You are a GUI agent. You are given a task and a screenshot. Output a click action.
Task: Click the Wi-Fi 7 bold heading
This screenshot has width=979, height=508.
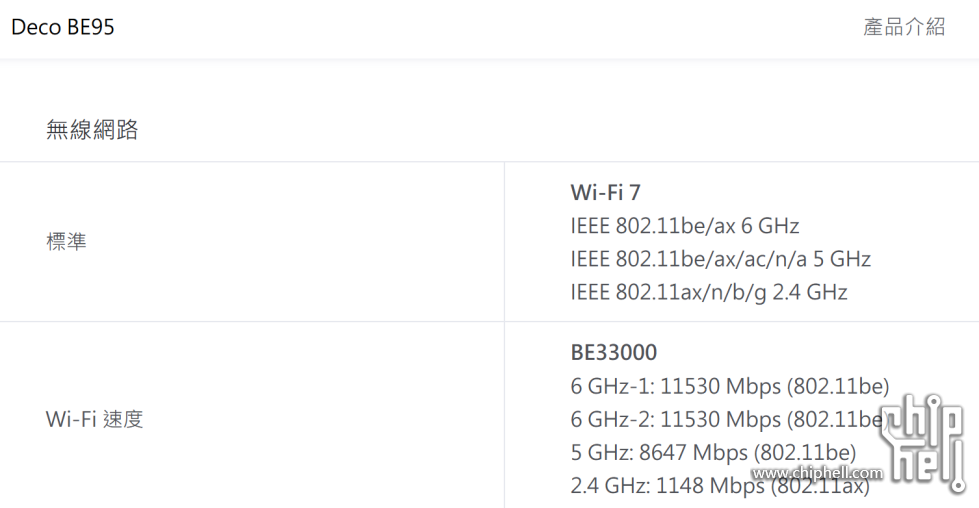(605, 192)
